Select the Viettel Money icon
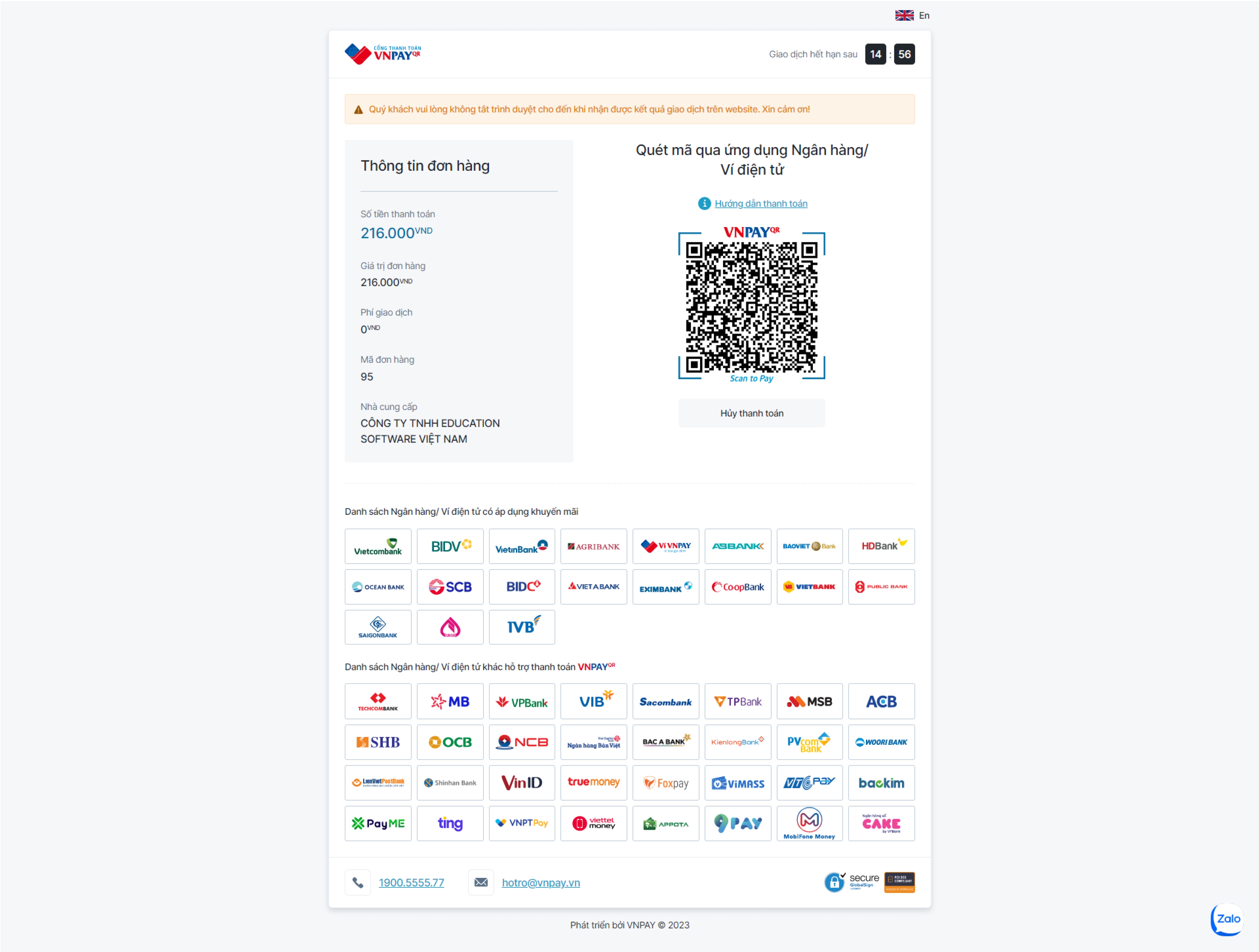This screenshot has width=1259, height=952. tap(594, 824)
